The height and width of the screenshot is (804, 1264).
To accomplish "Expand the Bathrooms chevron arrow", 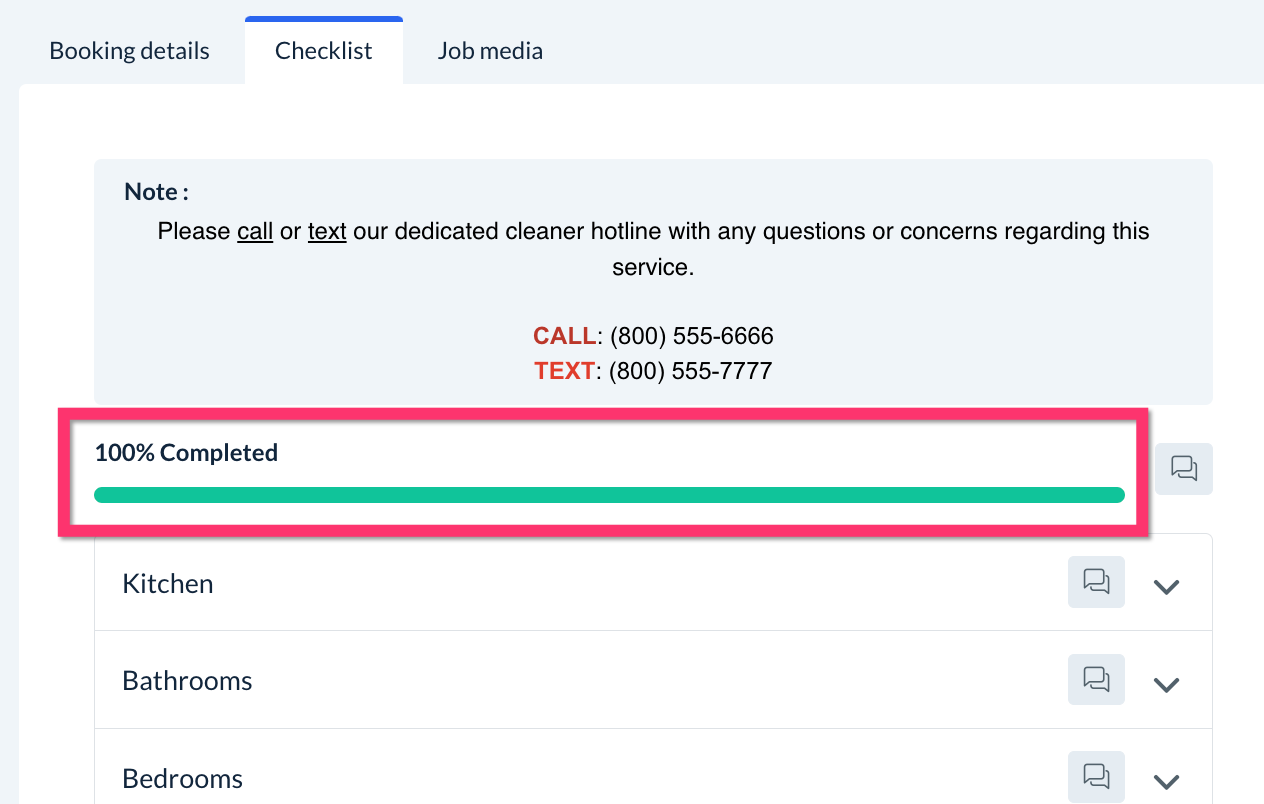I will coord(1166,684).
